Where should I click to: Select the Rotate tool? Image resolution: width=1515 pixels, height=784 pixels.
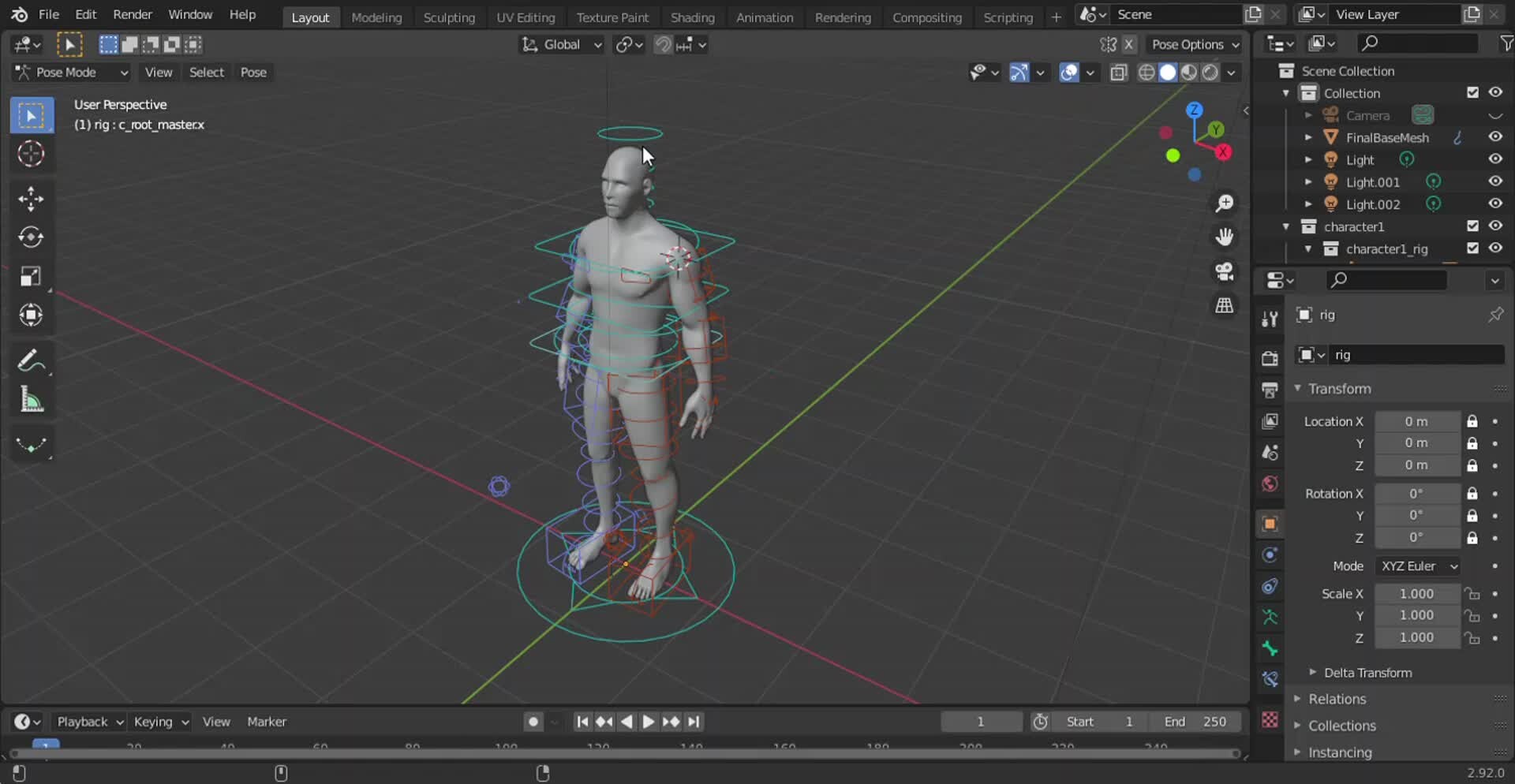[x=32, y=237]
